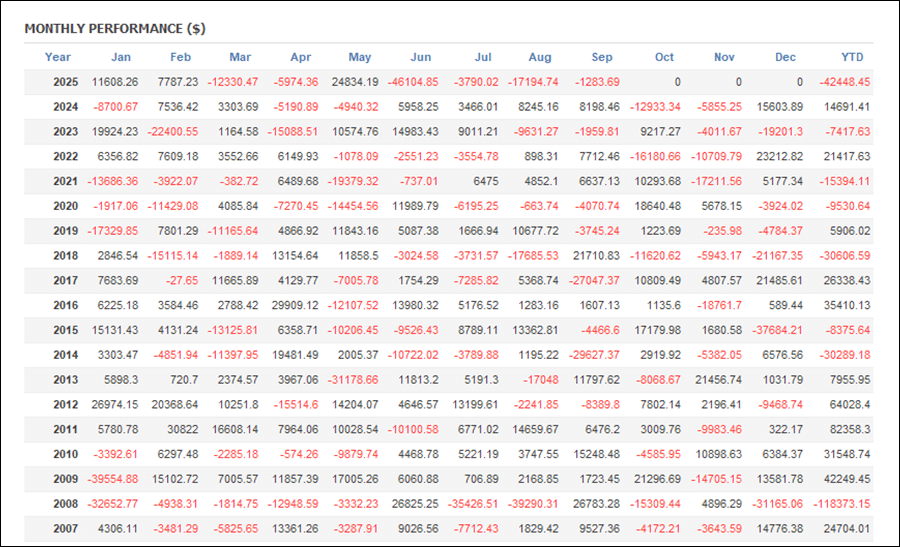
Task: Select the 2016 year row label
Action: click(x=65, y=305)
